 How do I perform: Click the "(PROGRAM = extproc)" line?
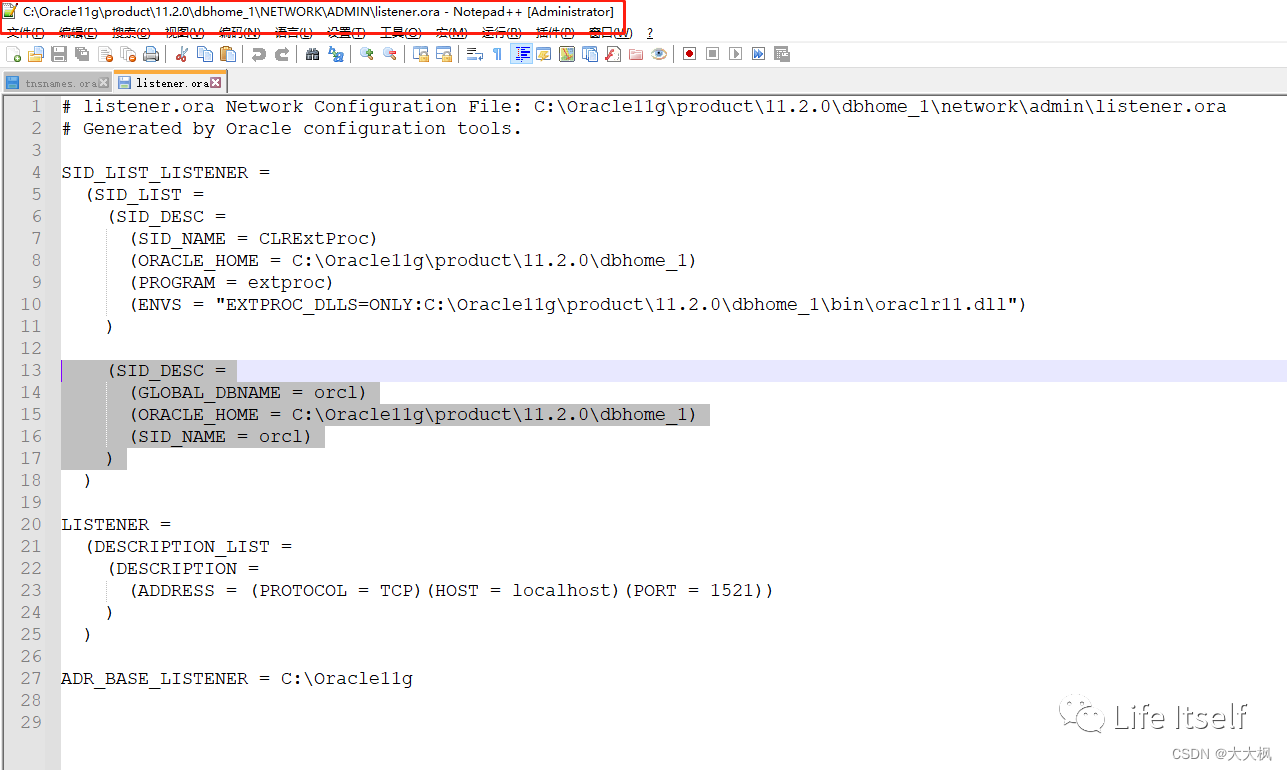click(231, 282)
